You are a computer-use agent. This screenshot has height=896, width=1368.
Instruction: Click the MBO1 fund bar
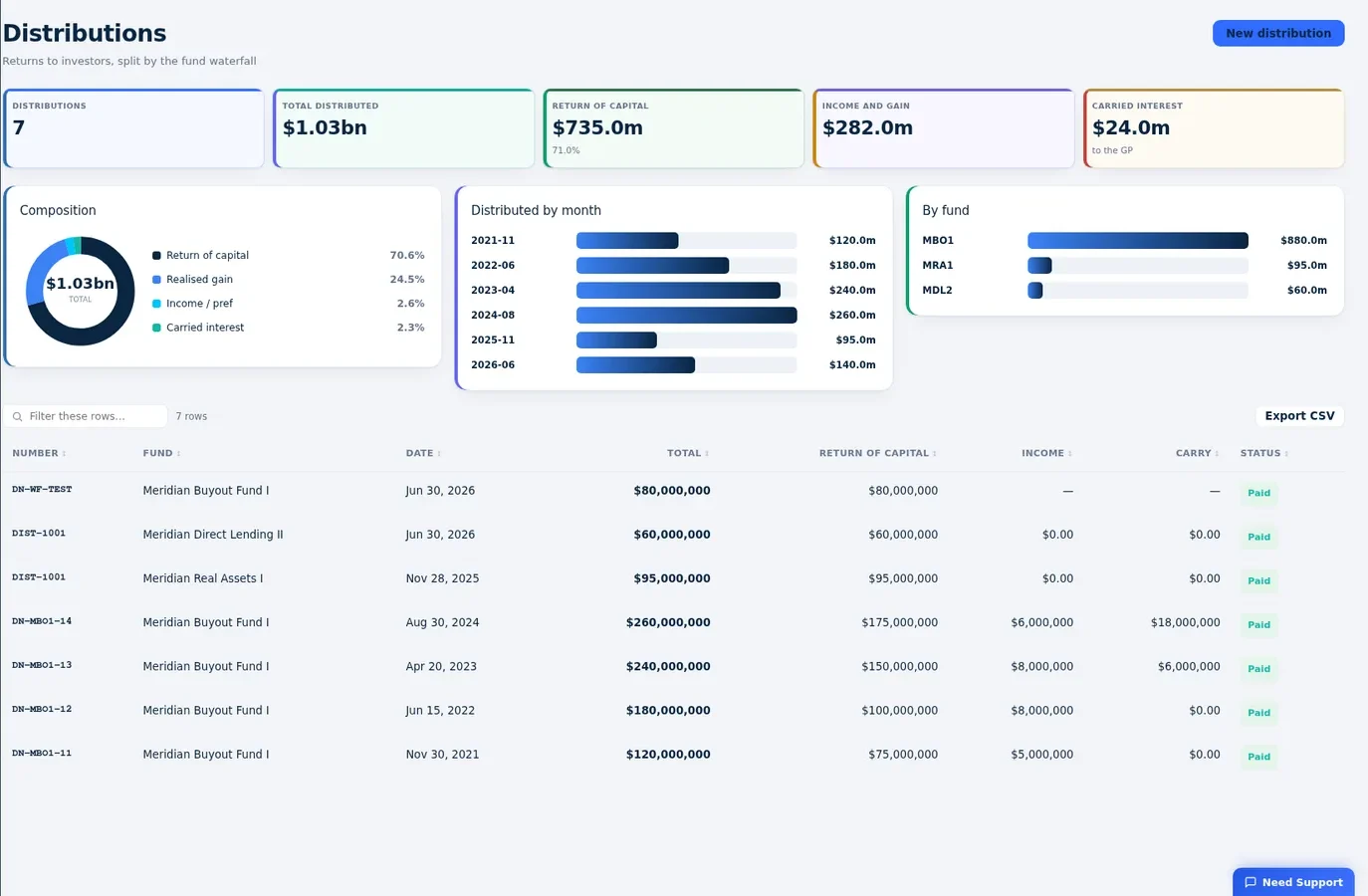tap(1138, 241)
